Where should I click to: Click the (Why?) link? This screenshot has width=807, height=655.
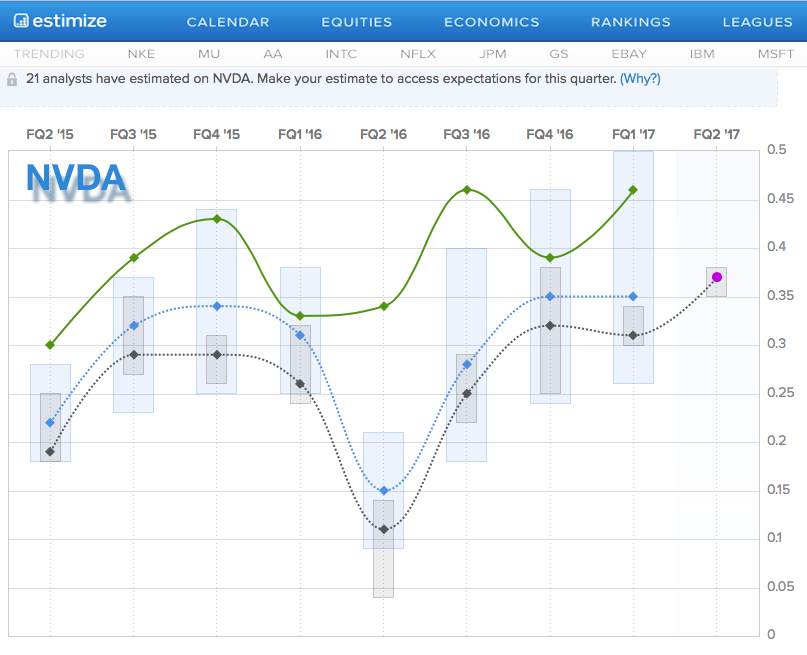640,79
